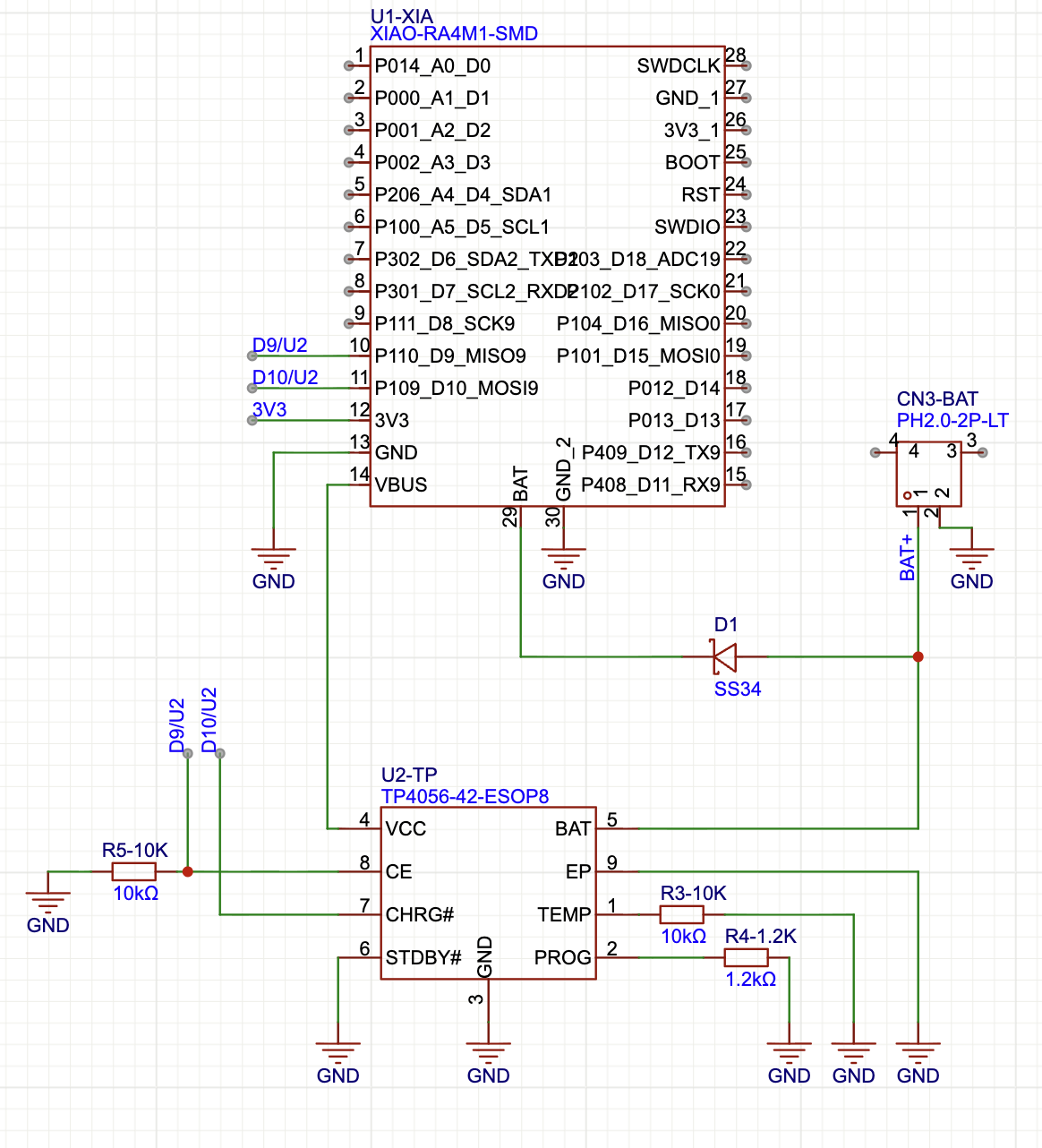Screen dimensions: 1042x1148
Task: Select the CN3-BAT connector symbol
Action: 928,474
